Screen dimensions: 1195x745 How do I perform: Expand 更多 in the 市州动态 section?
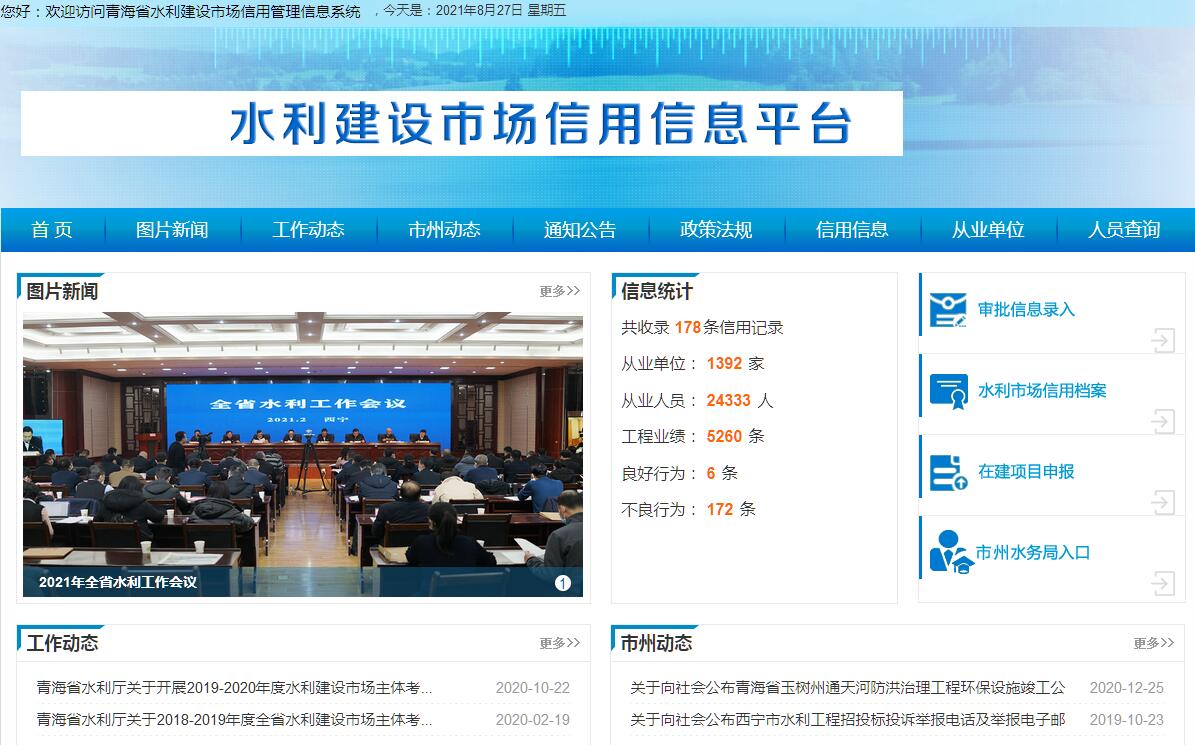[x=1153, y=643]
